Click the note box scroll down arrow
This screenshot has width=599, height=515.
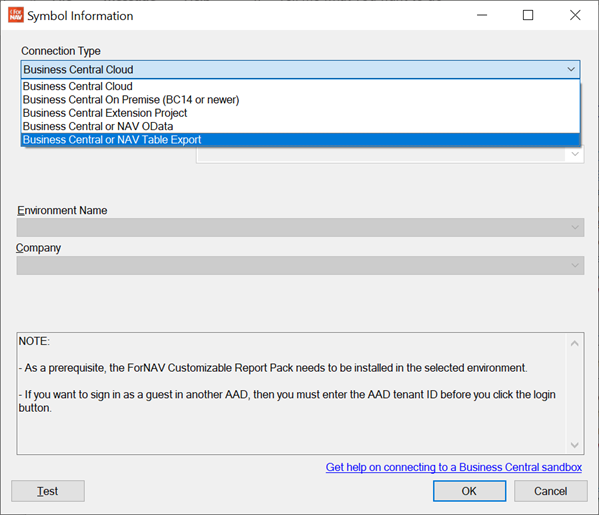click(574, 445)
